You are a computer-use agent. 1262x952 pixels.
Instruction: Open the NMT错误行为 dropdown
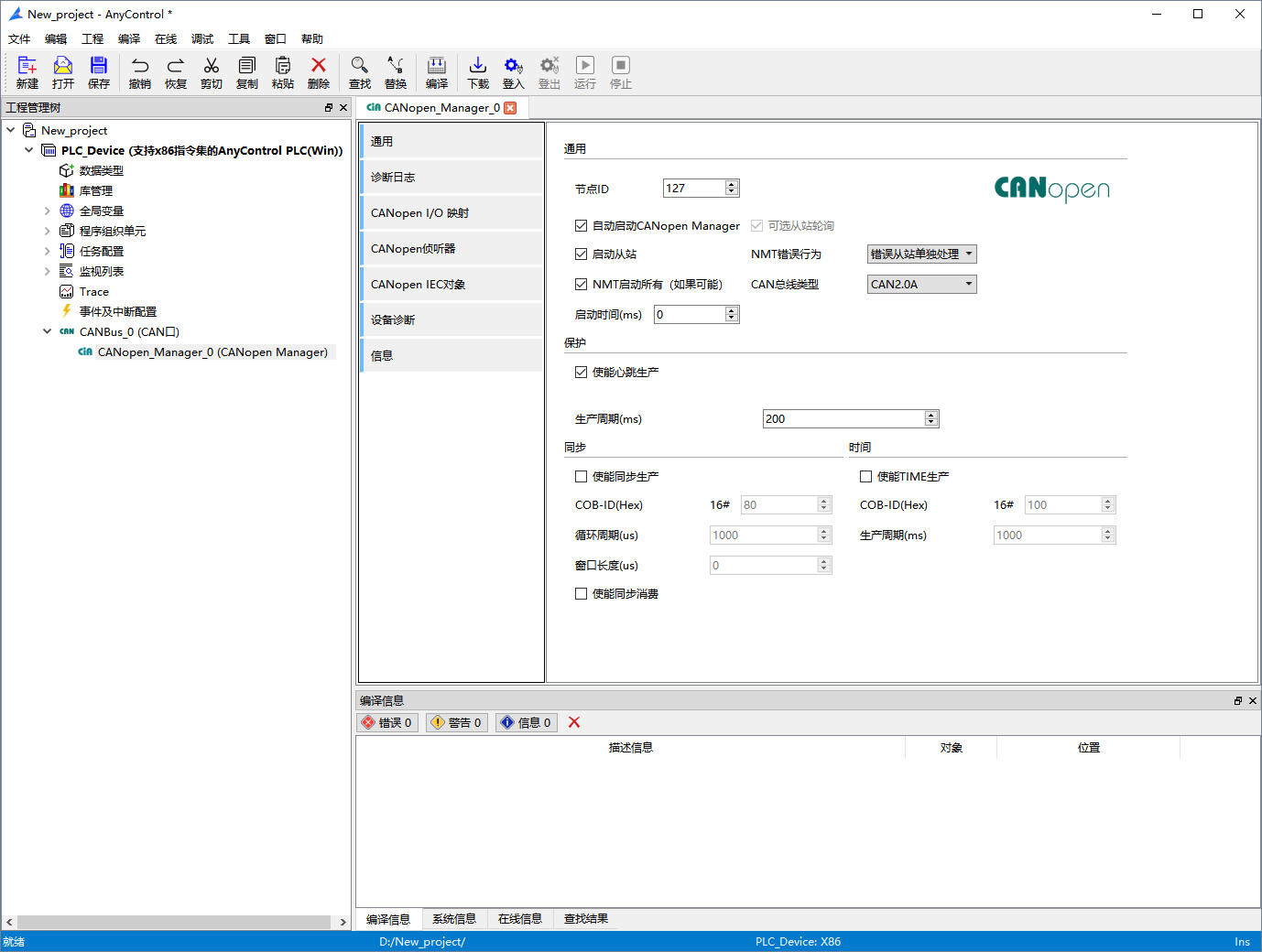pos(921,254)
